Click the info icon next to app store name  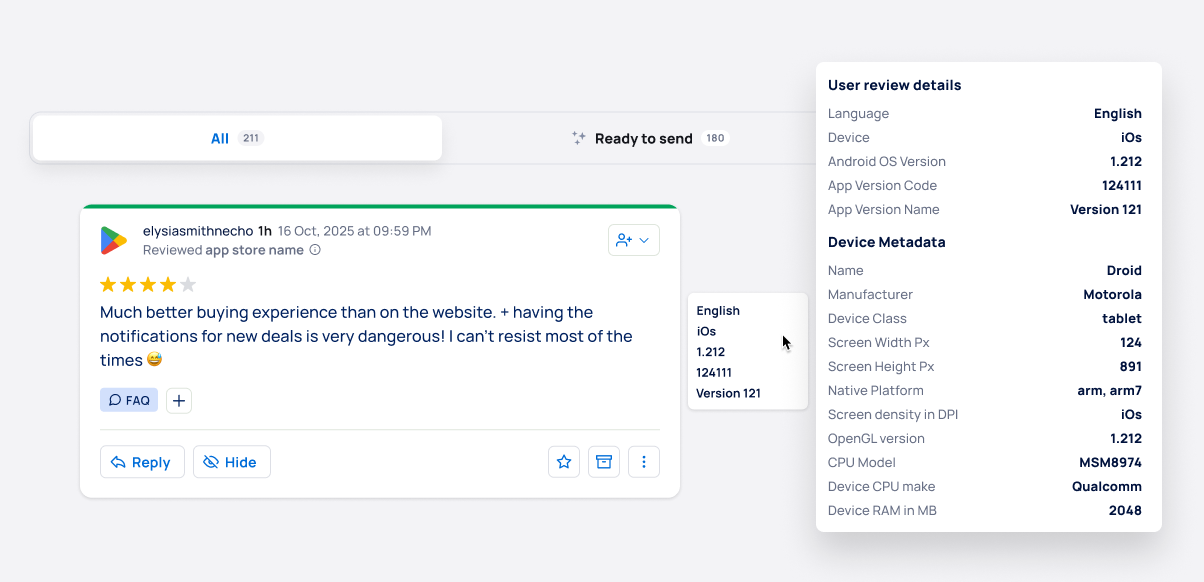tap(315, 250)
